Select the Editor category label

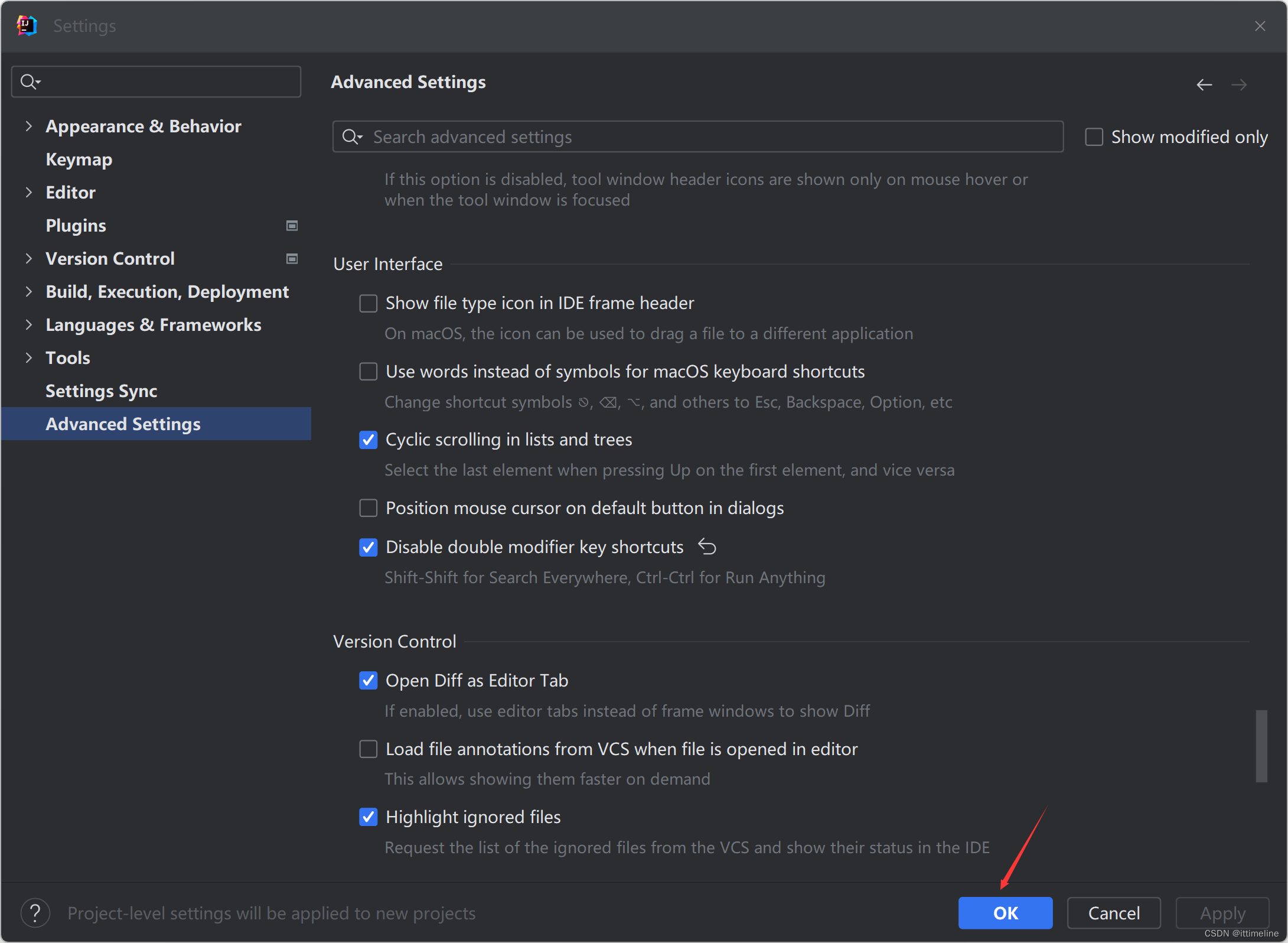point(70,193)
